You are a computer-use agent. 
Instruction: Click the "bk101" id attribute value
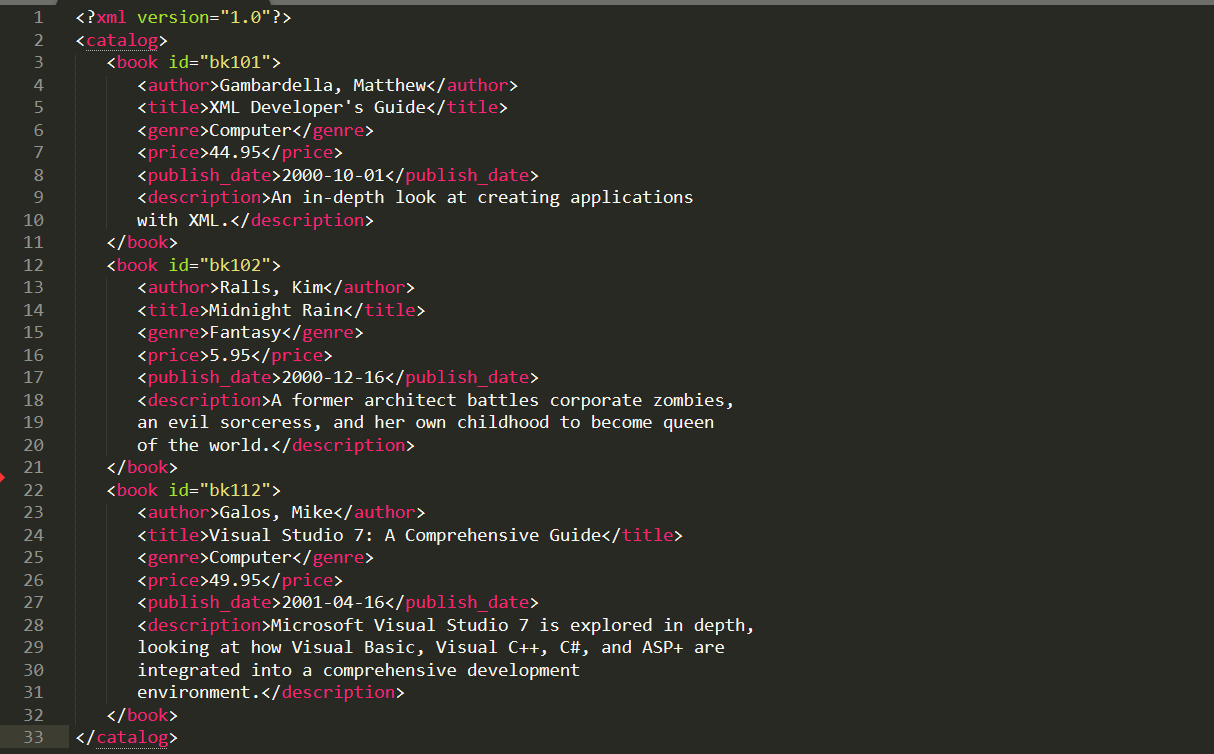[235, 62]
